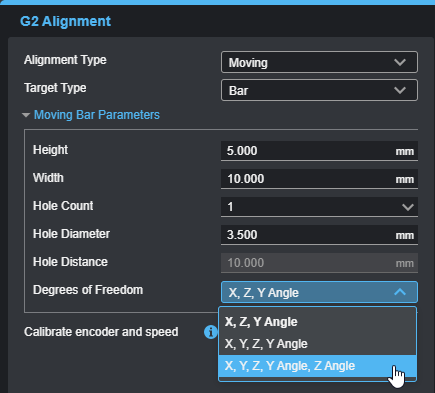Image resolution: width=435 pixels, height=393 pixels.
Task: Choose X, Y, Z, Y Angle, Z Angle
Action: [317, 366]
